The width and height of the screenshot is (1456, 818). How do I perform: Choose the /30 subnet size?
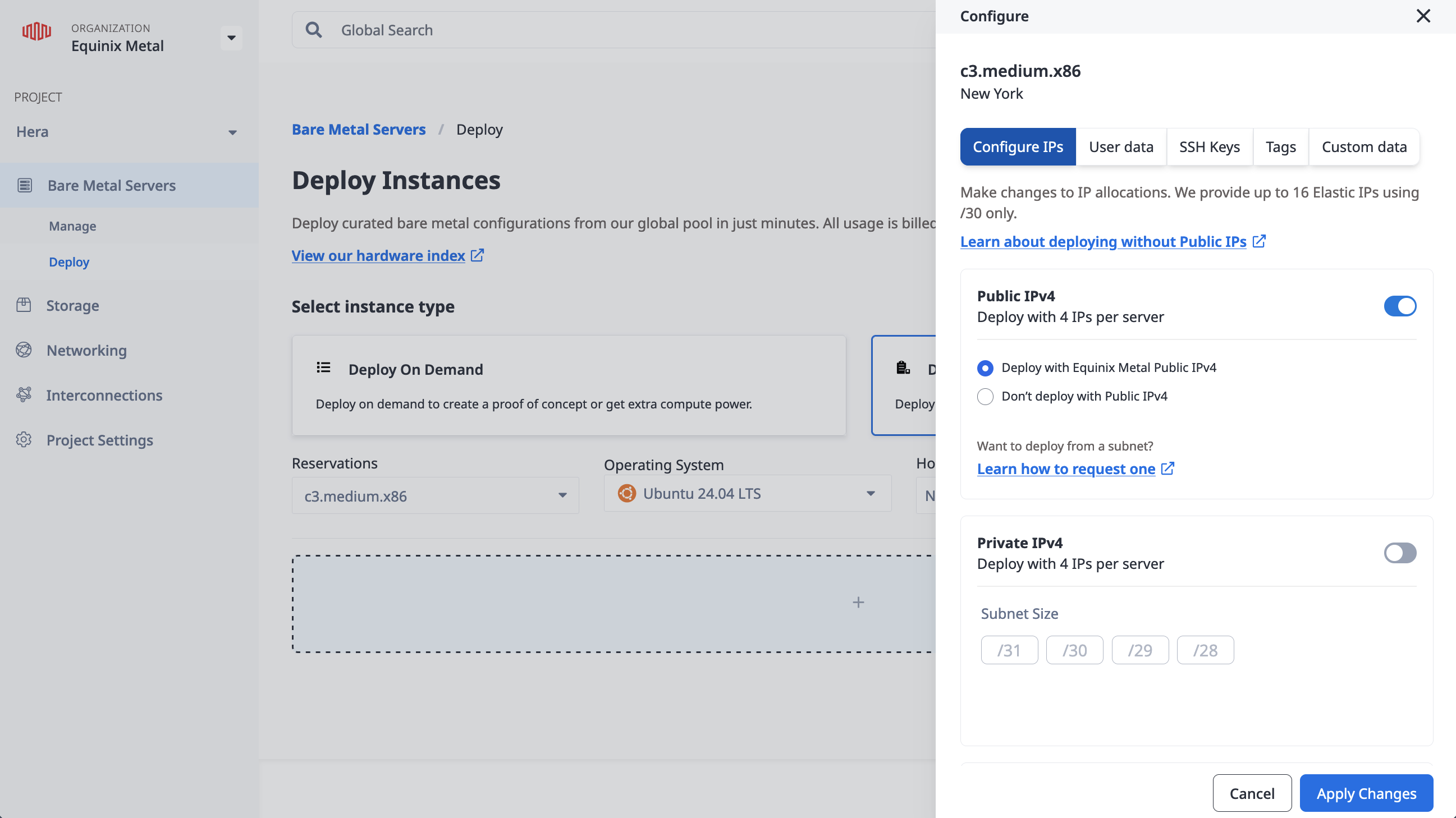click(x=1074, y=650)
